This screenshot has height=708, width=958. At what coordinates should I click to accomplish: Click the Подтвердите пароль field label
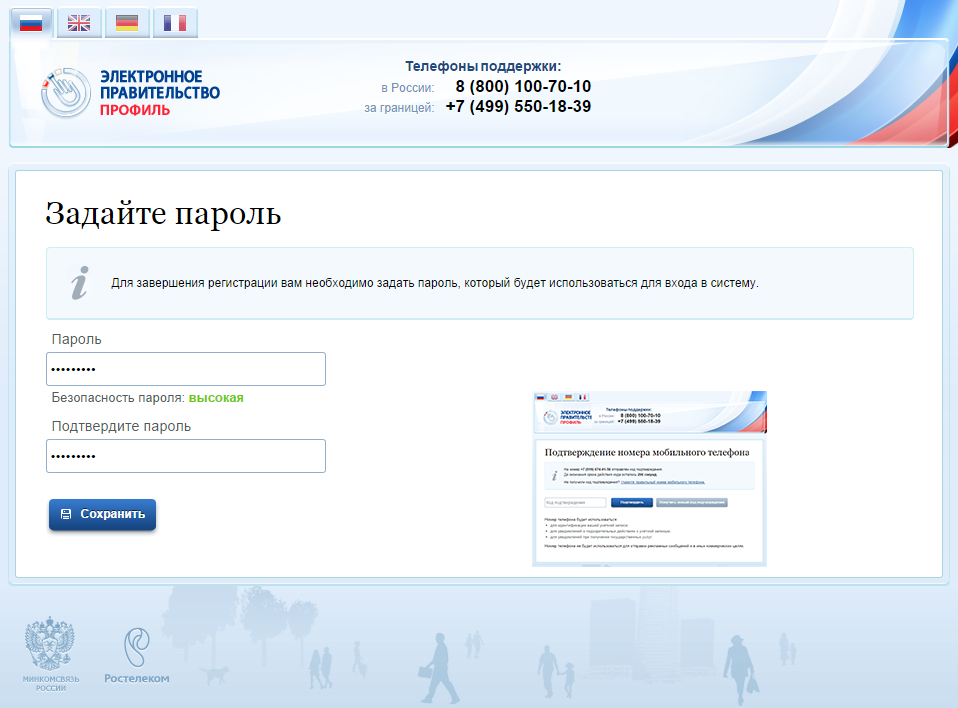click(x=121, y=426)
